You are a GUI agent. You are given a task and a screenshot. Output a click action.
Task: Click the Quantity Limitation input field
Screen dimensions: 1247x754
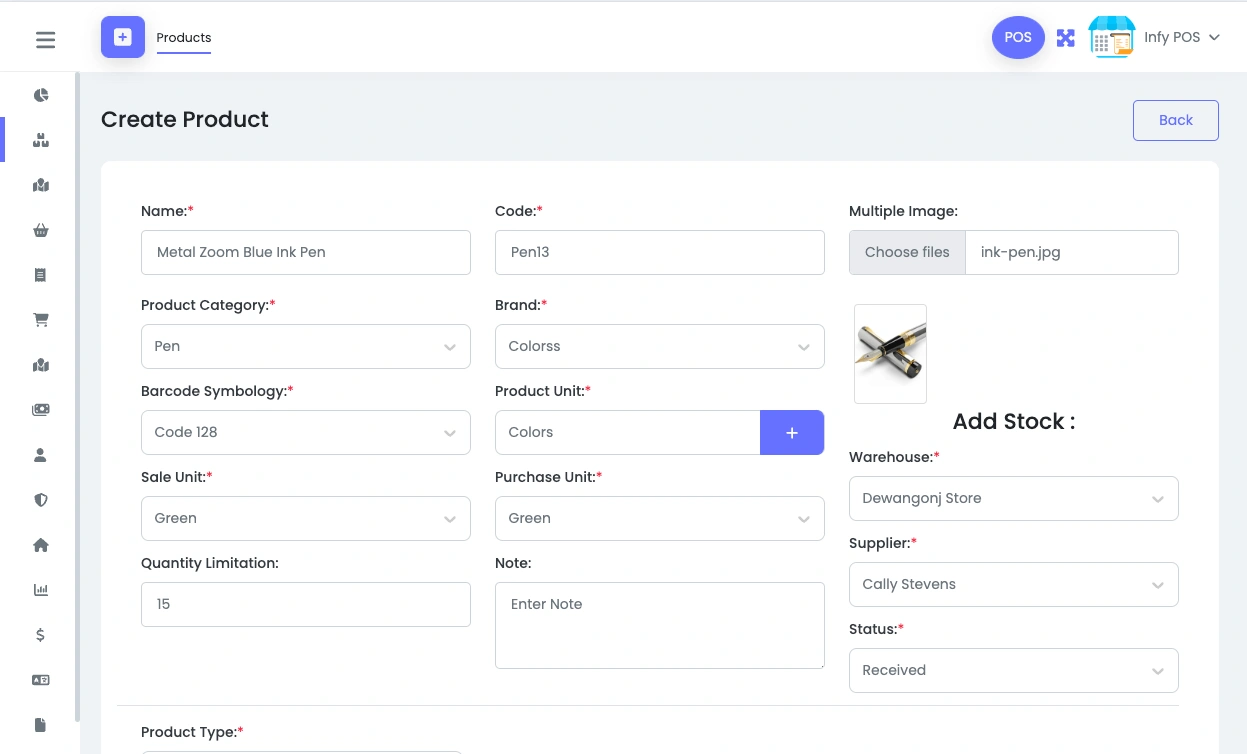tap(305, 604)
